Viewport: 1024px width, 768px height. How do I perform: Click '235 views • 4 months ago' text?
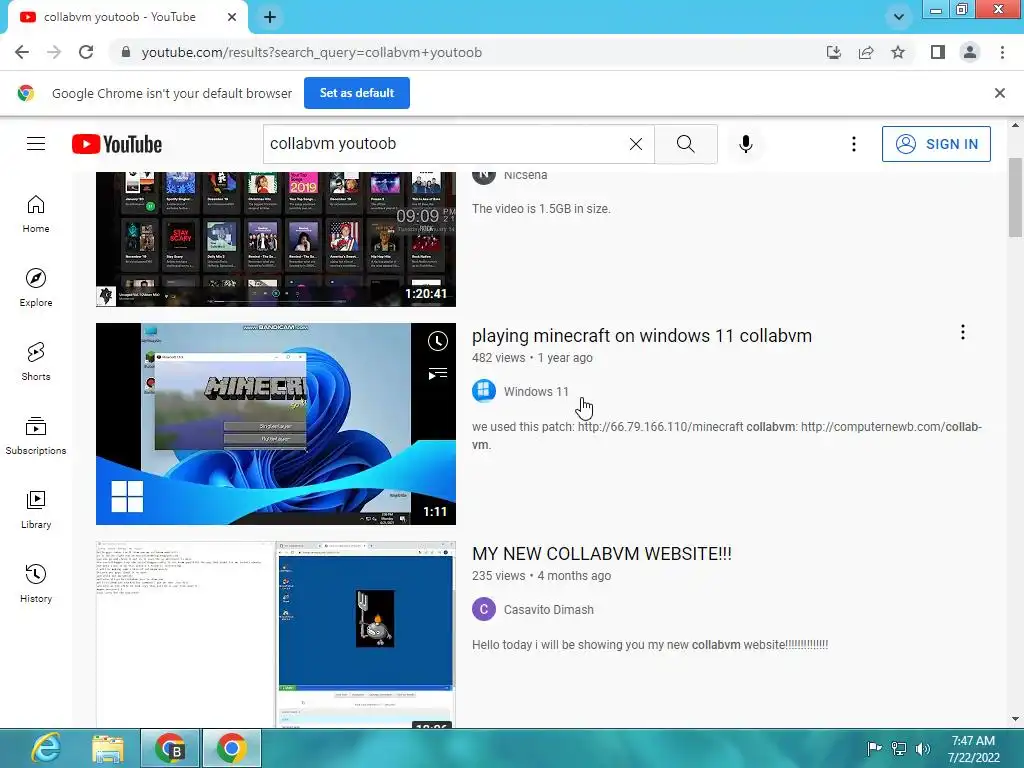point(541,576)
